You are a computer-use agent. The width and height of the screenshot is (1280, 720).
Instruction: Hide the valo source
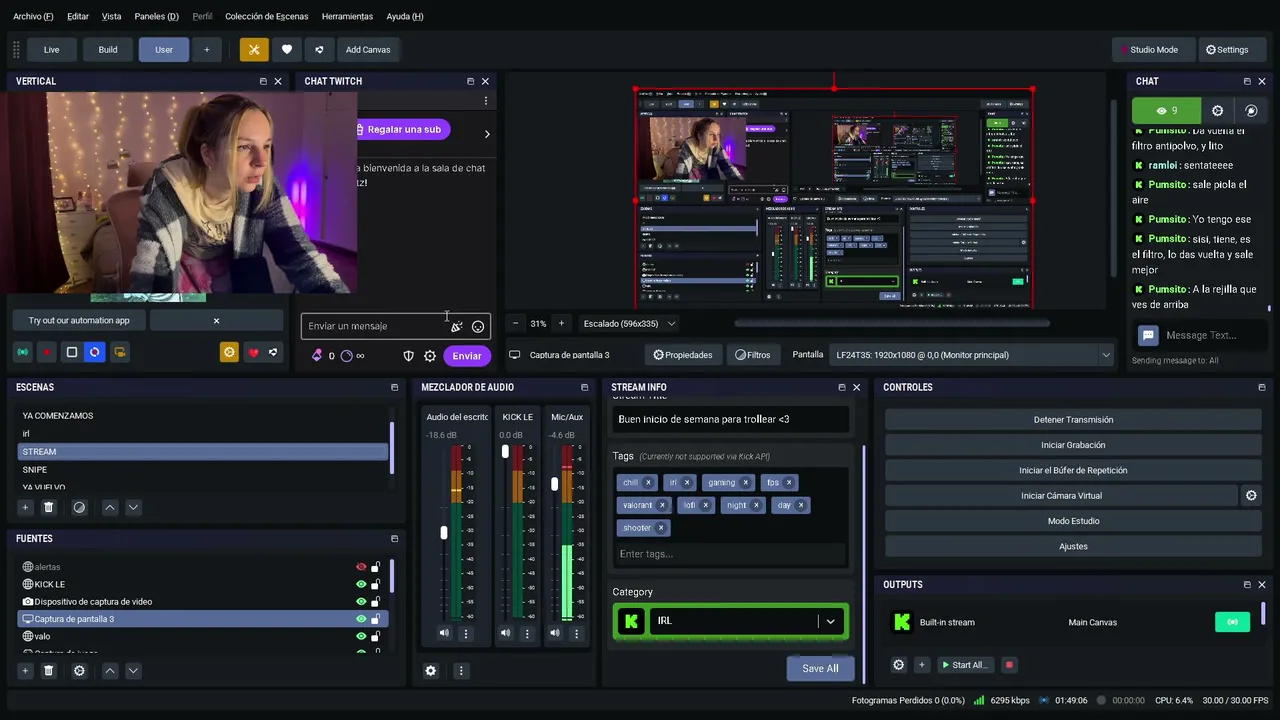361,636
